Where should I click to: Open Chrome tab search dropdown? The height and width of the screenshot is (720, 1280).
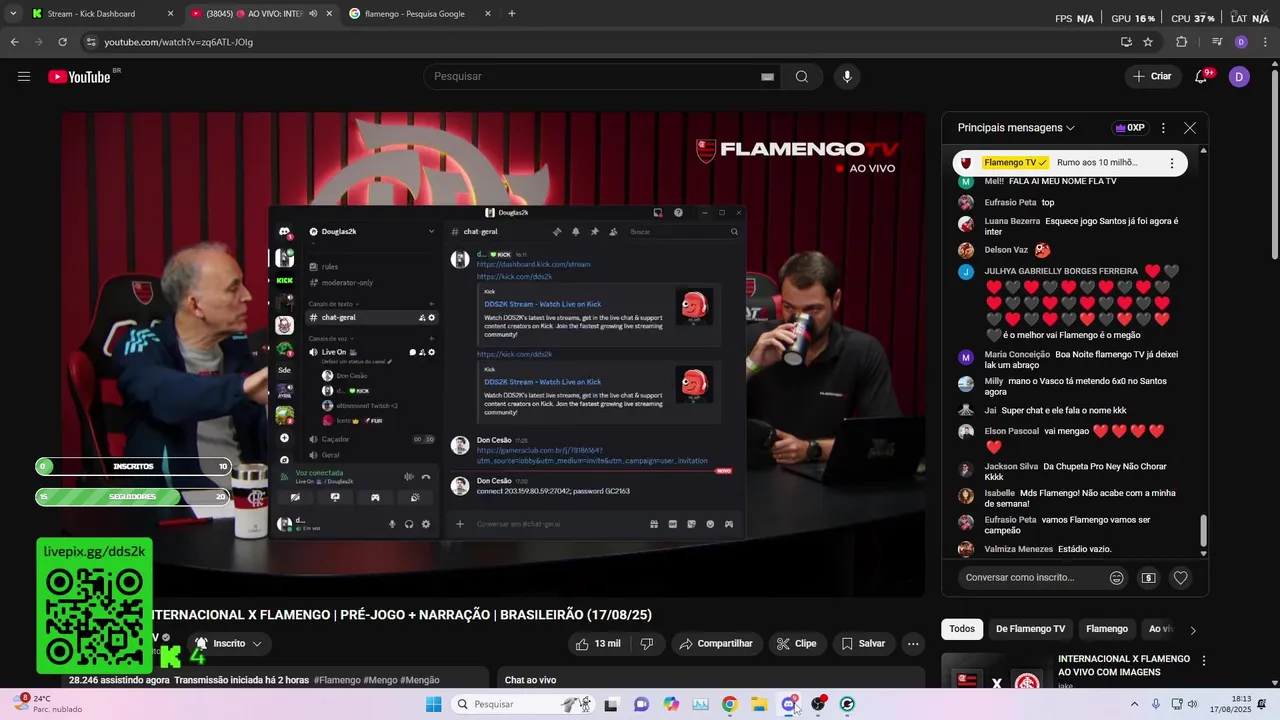tap(13, 14)
